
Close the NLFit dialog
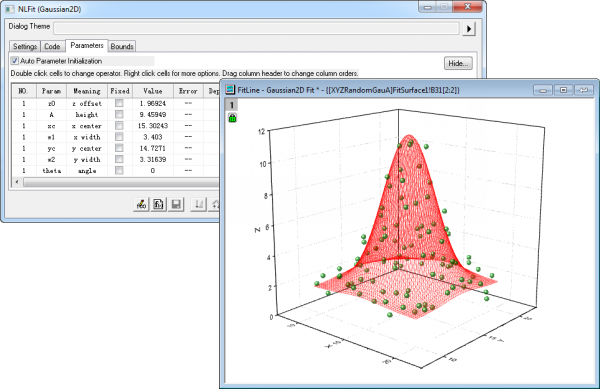click(x=468, y=7)
